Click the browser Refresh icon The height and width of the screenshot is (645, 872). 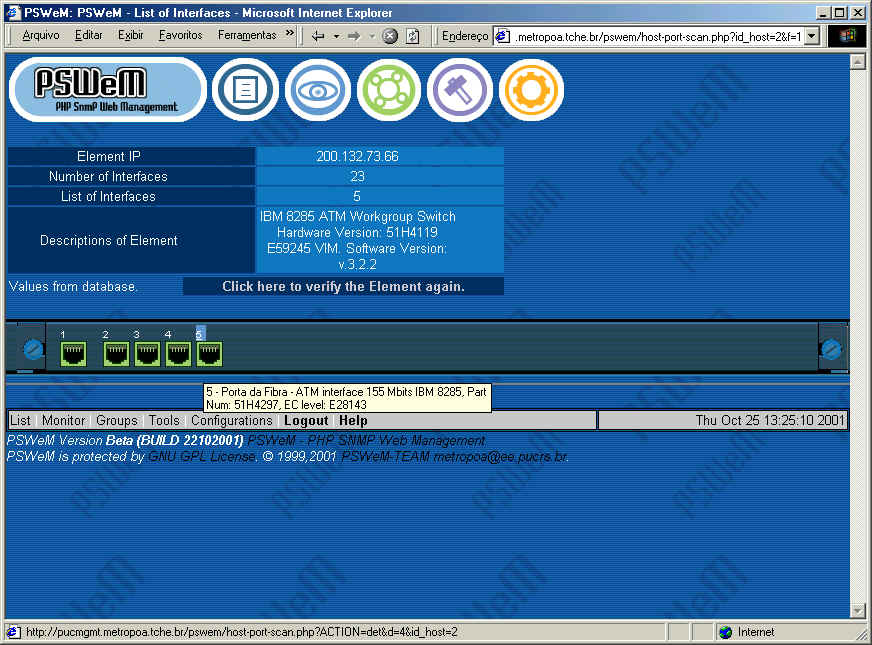[x=412, y=35]
